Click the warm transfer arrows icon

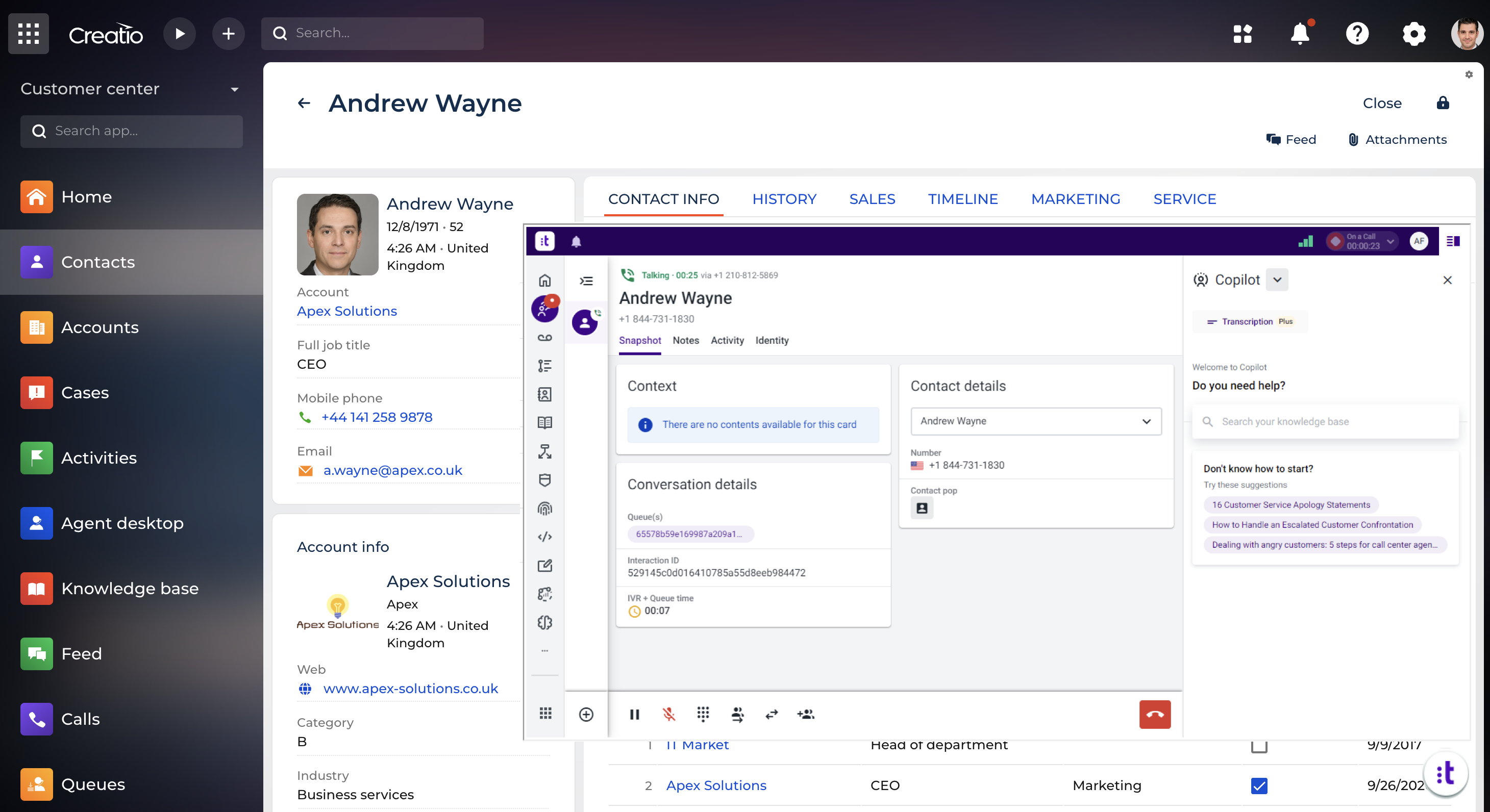coord(772,714)
